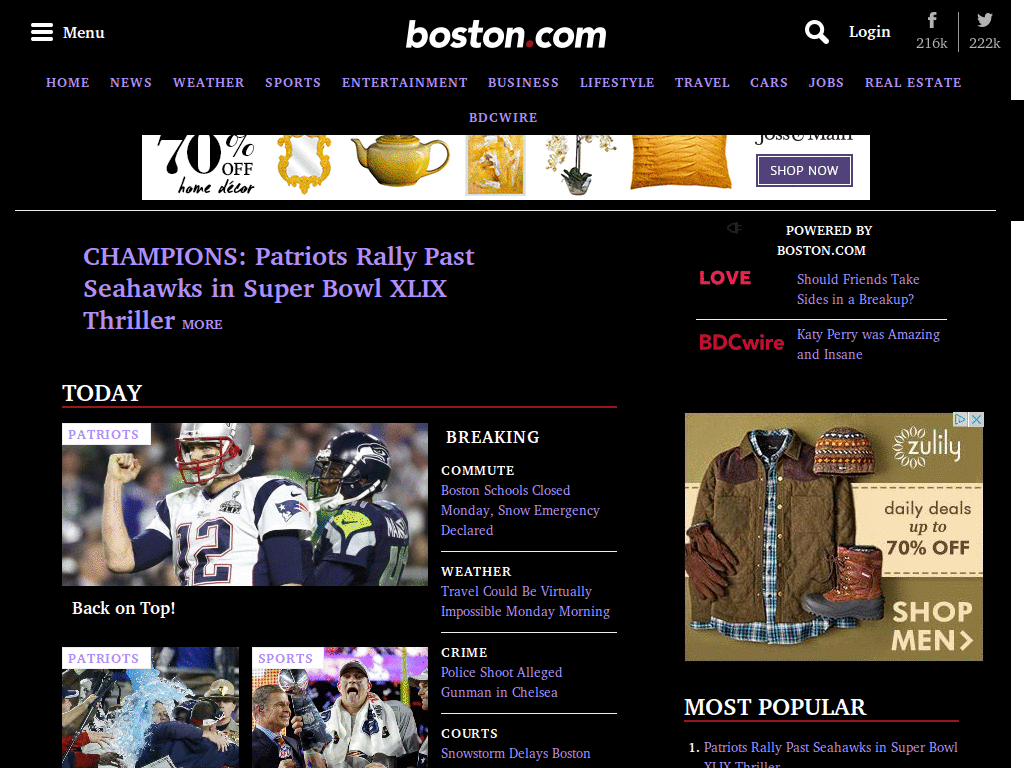
Task: Open Gatorade shower Patriots thumbnail
Action: tap(150, 707)
